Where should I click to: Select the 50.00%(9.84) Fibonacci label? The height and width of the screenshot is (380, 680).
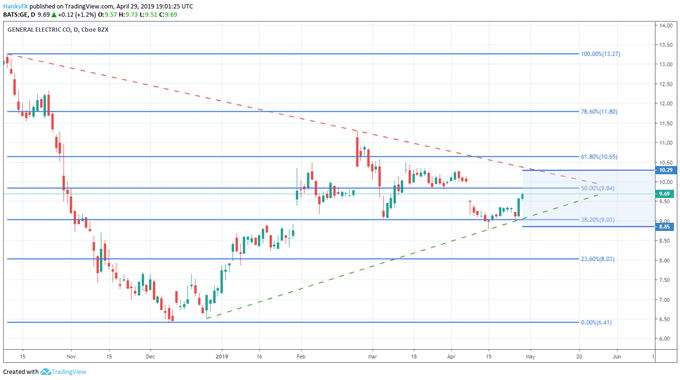[598, 188]
